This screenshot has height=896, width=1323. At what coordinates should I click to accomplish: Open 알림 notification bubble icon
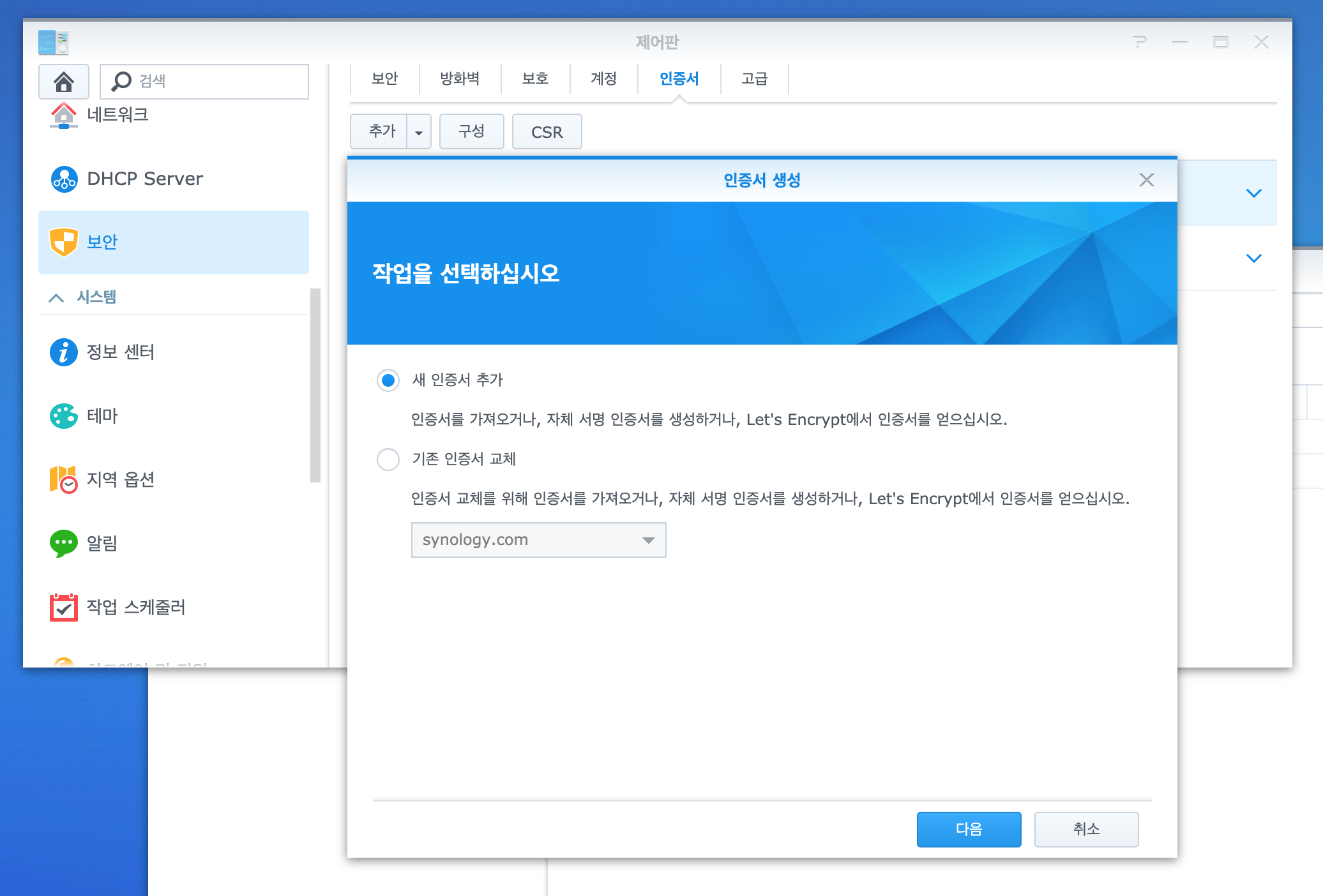tap(64, 543)
